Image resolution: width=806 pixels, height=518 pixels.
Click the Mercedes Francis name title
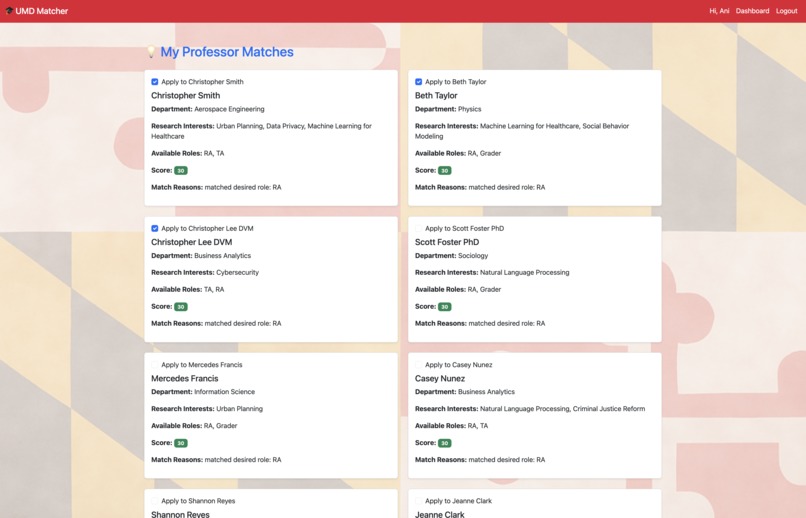click(185, 378)
